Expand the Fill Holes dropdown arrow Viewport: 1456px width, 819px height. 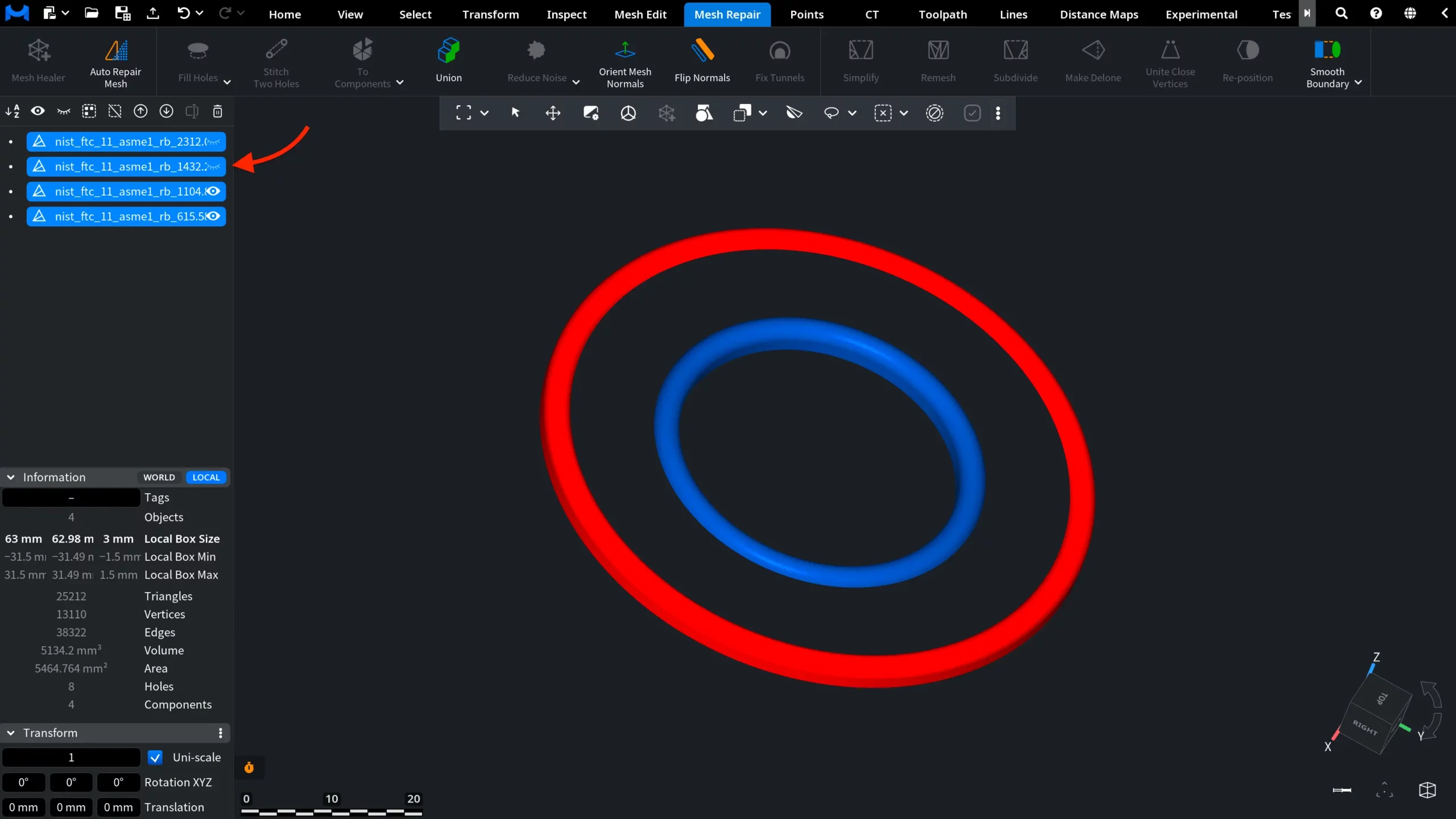pos(227,82)
